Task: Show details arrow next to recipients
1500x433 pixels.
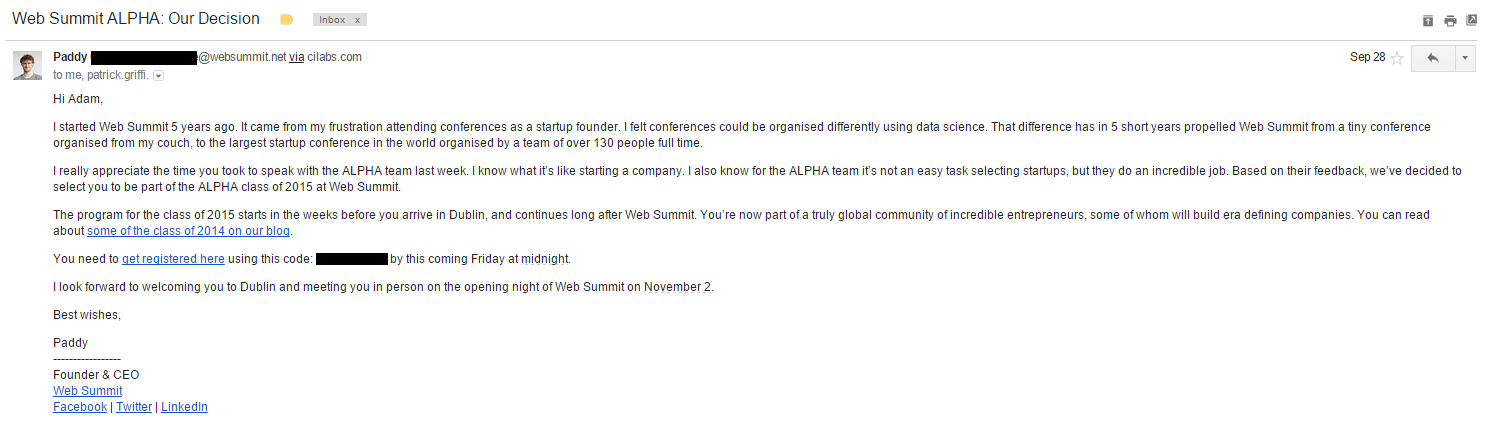Action: coord(159,75)
